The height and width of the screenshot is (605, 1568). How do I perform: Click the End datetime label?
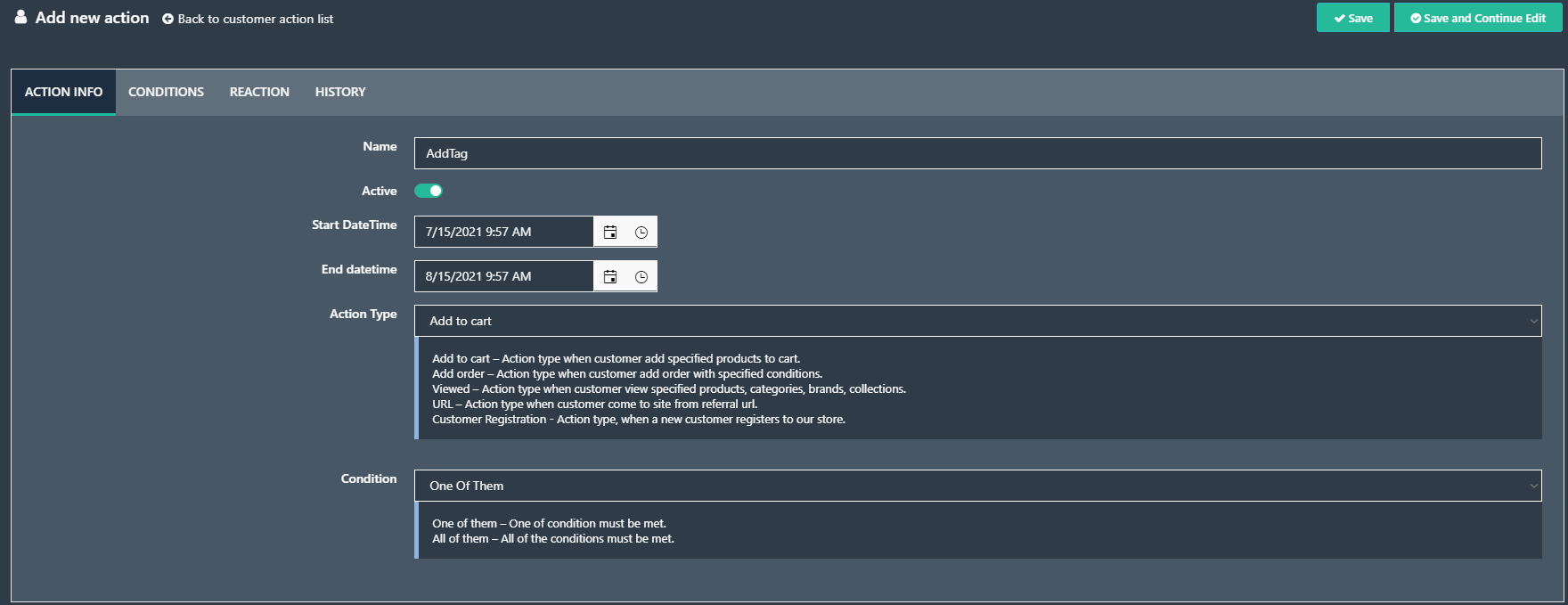coord(359,269)
